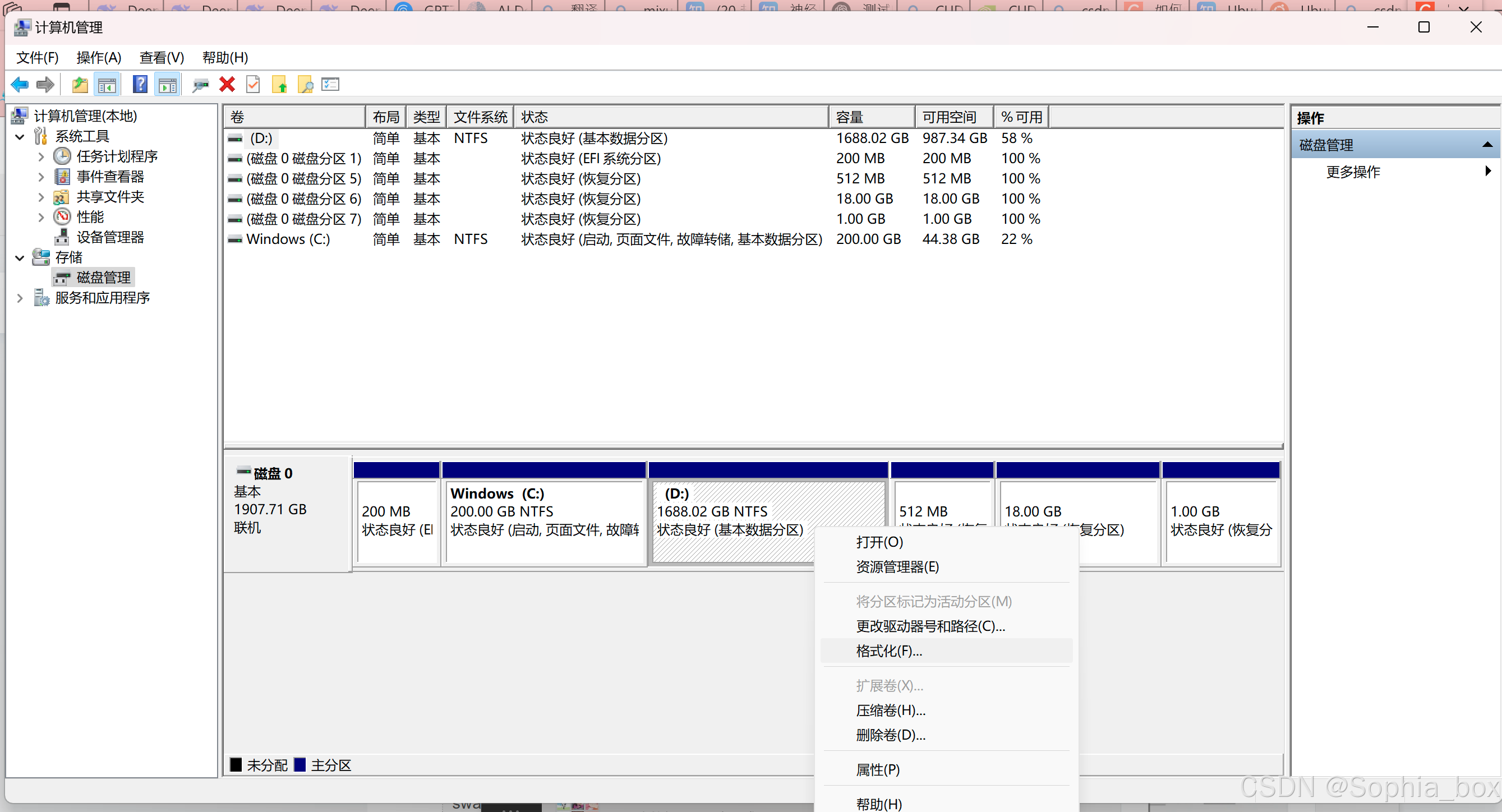
Task: Click the drive rescan magnifier icon
Action: (x=200, y=85)
